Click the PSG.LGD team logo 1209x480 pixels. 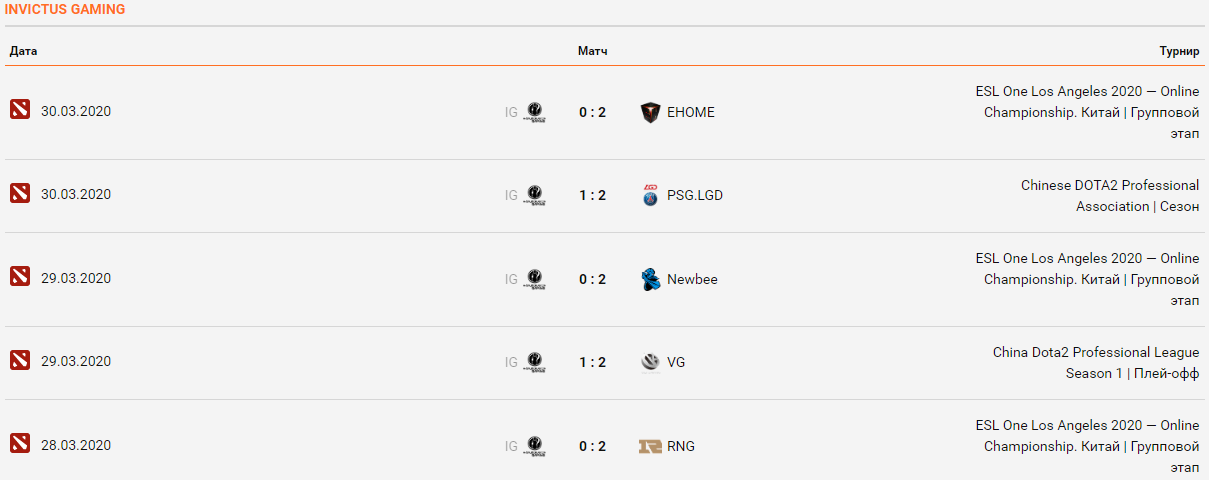[651, 195]
